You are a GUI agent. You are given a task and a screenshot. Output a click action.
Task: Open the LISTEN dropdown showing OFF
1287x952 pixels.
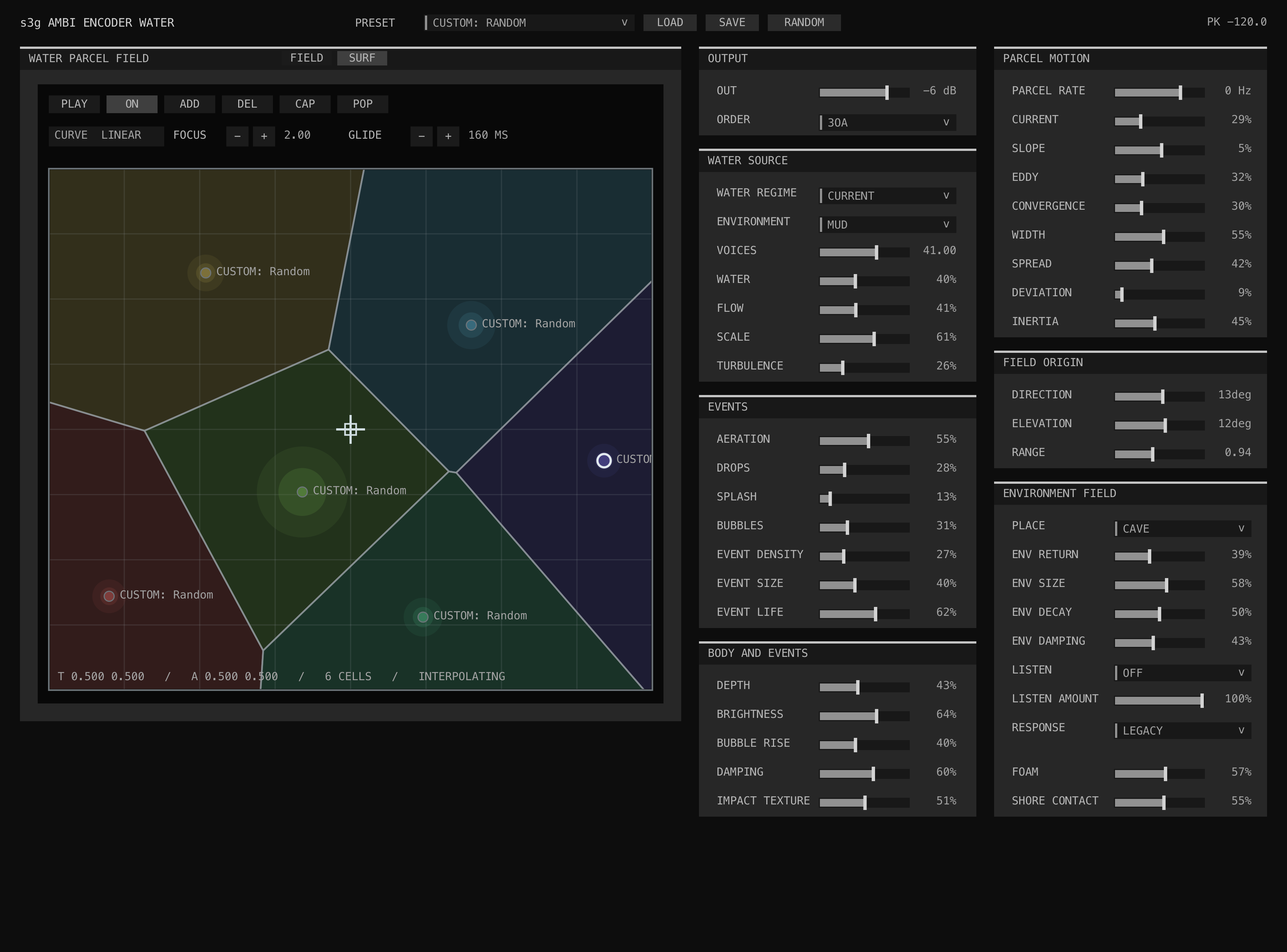pyautogui.click(x=1183, y=673)
